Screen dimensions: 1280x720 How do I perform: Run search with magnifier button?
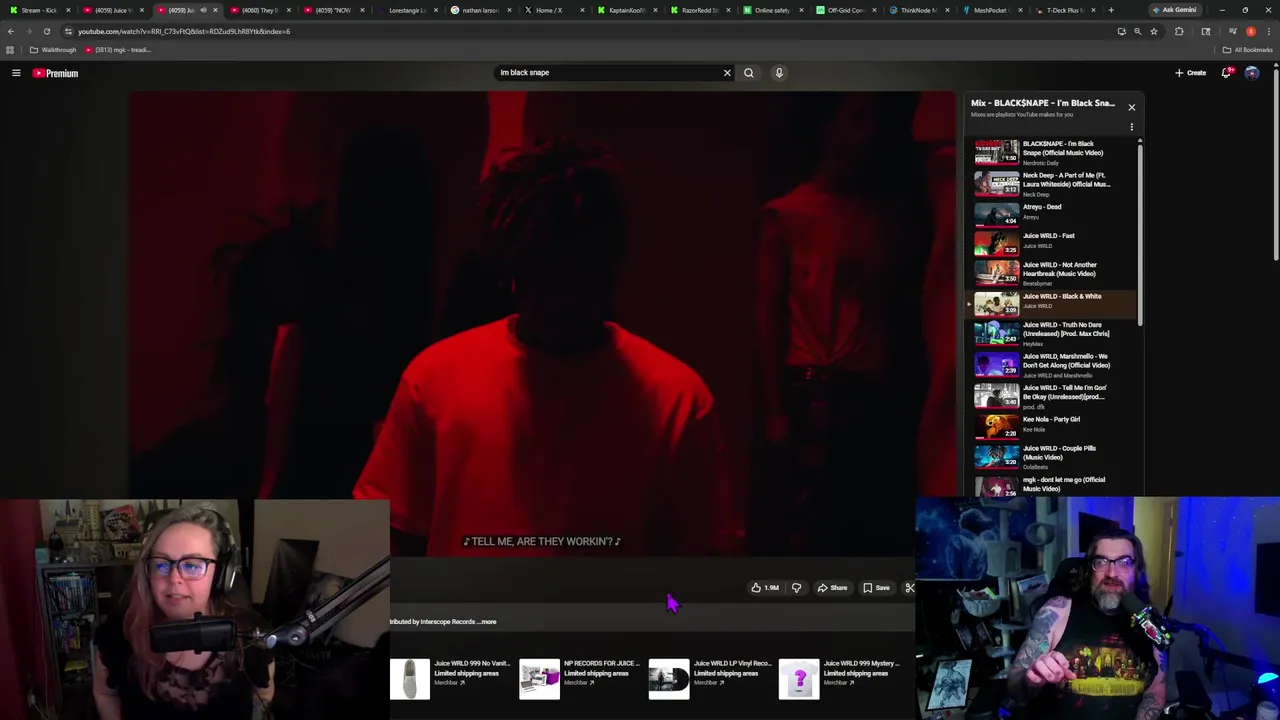748,73
